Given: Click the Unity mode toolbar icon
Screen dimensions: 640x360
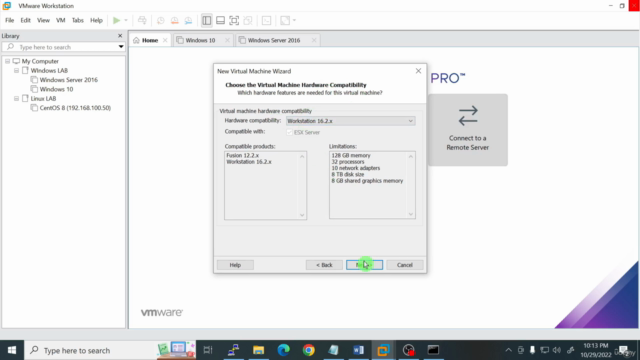Looking at the screenshot, I should (248, 20).
